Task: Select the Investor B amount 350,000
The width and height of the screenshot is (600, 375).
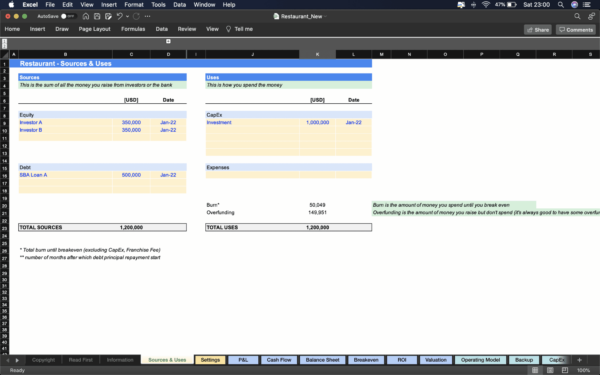Action: [x=131, y=130]
